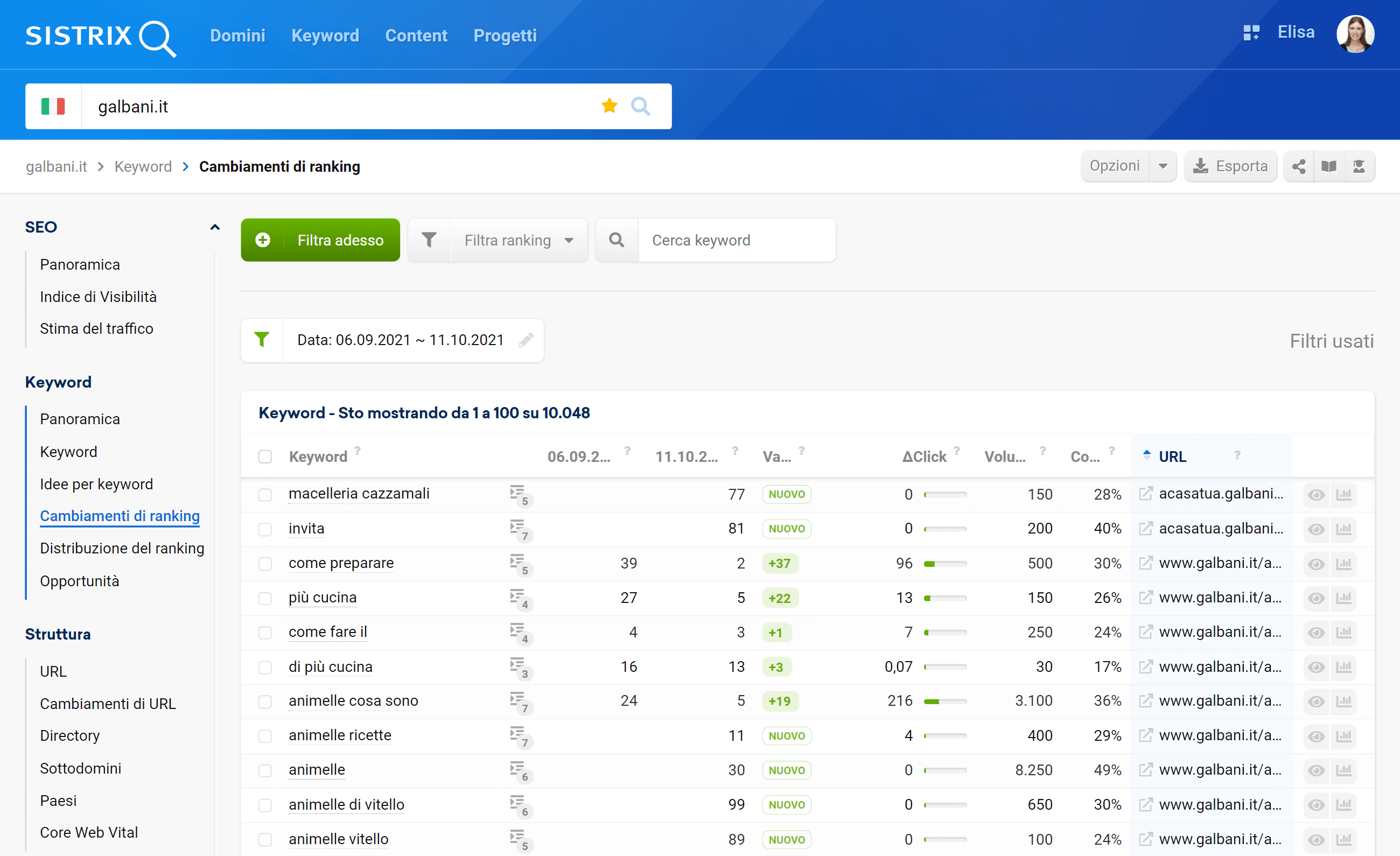Screen dimensions: 1400x856
Task: Click the funnel icon next to Filtra ranking
Action: 430,240
